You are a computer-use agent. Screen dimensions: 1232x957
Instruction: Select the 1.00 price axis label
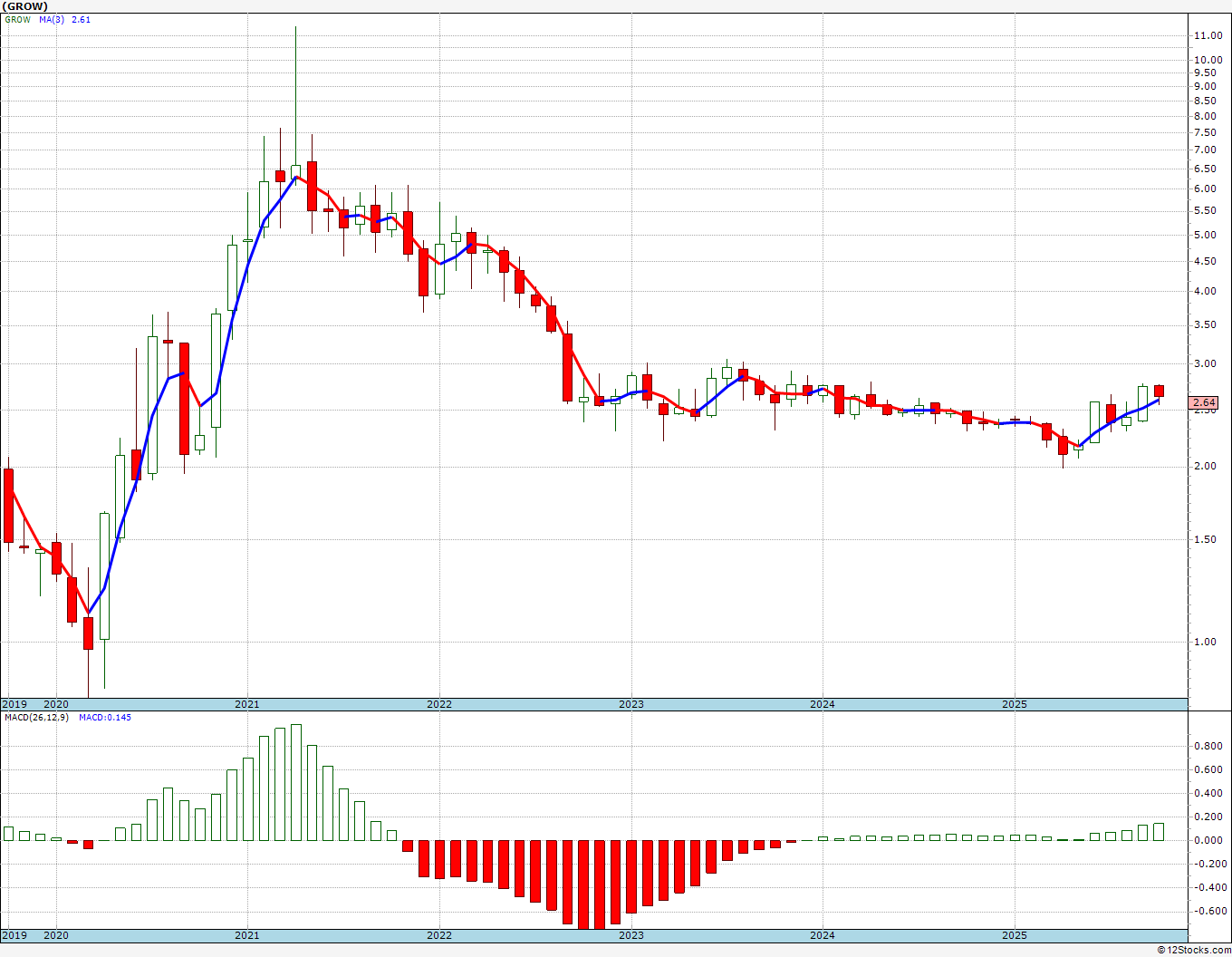pos(1204,643)
